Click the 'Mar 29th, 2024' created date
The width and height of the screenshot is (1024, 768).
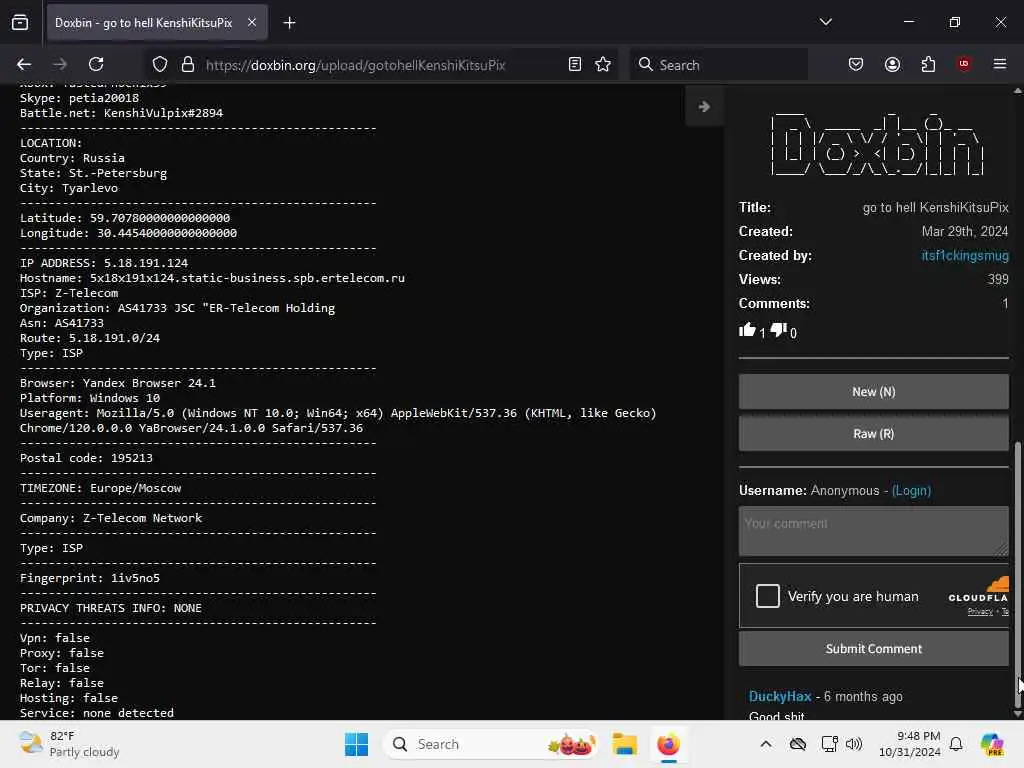click(x=965, y=231)
